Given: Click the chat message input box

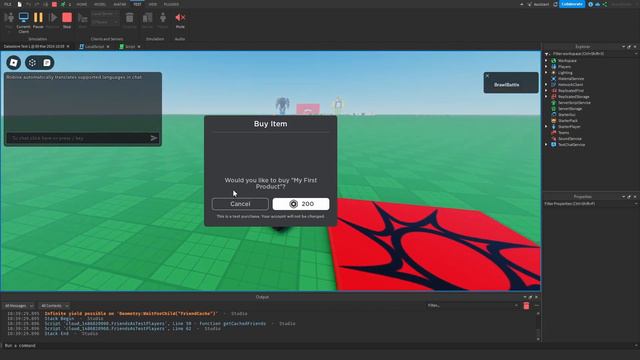Looking at the screenshot, I should (x=78, y=138).
